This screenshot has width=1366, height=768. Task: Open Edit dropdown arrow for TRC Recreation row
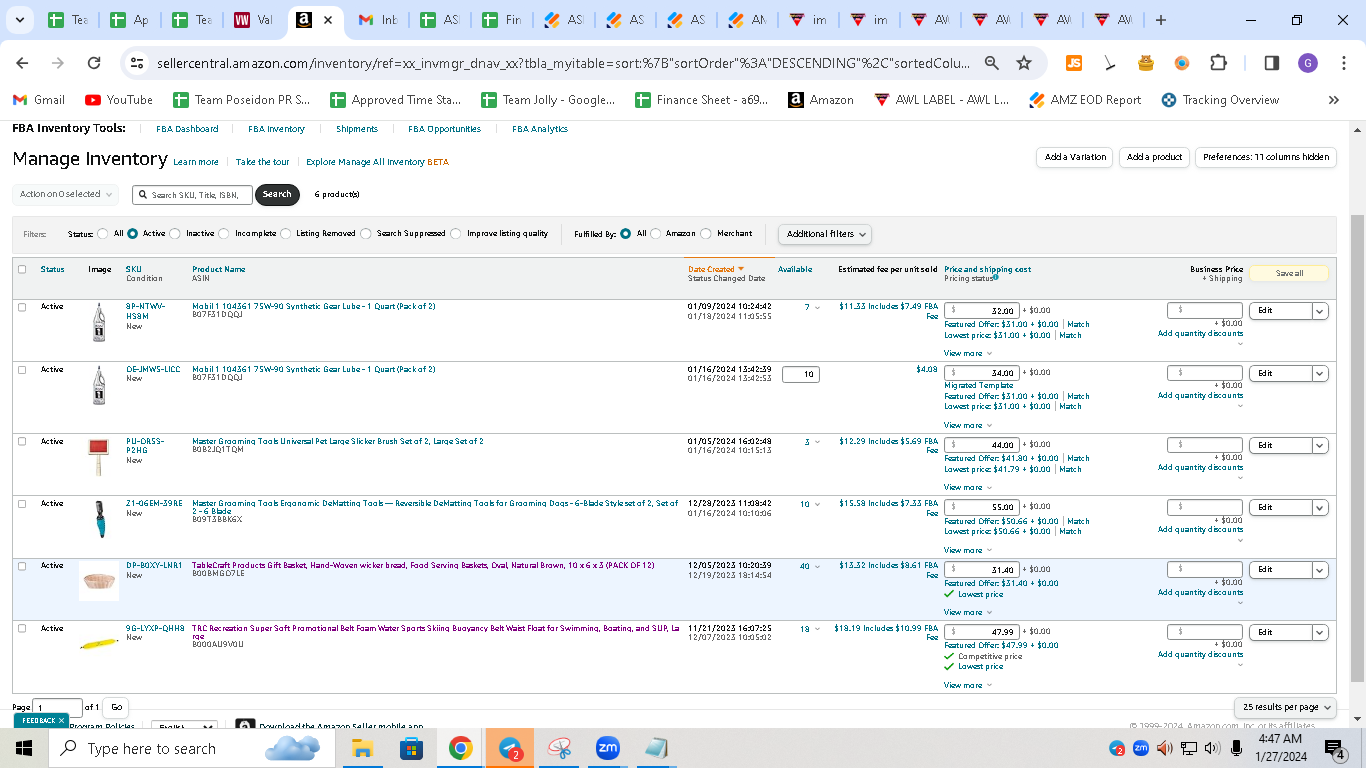(x=1319, y=632)
